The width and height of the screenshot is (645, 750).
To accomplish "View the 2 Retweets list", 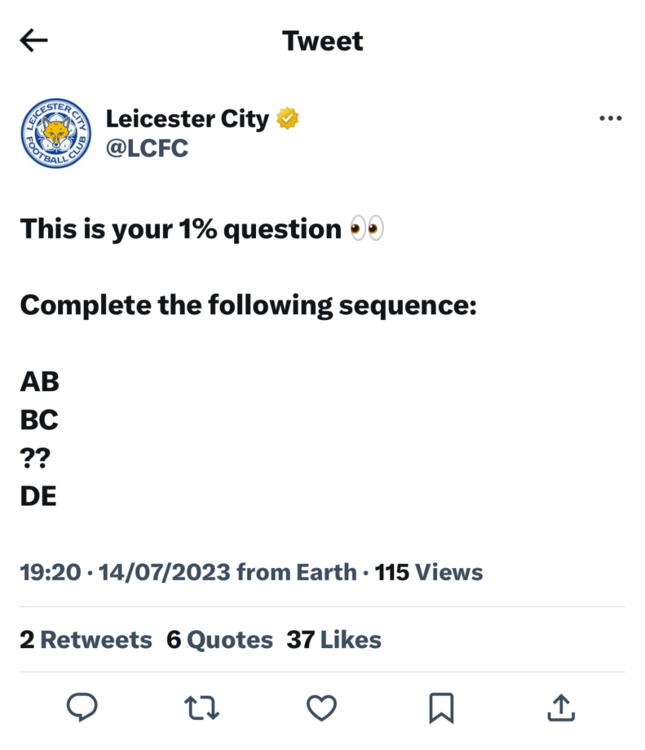I will coord(86,640).
